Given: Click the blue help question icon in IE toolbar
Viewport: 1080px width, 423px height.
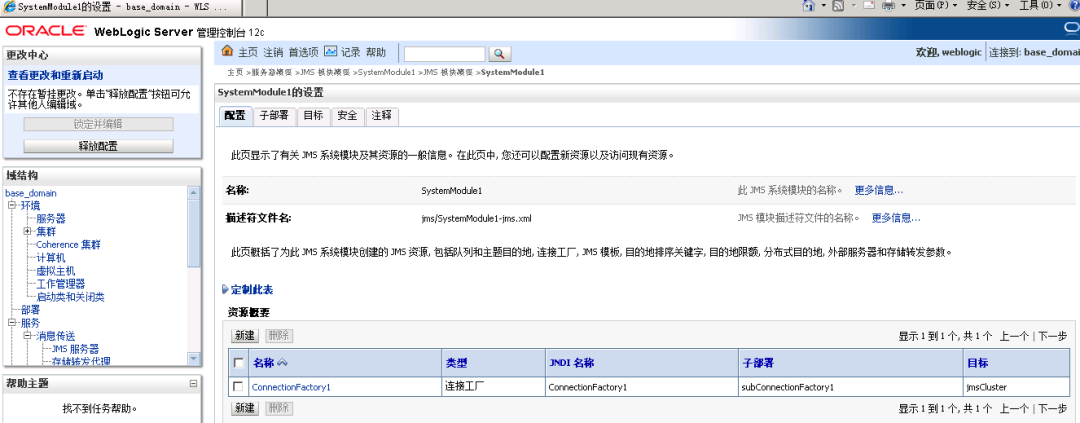Looking at the screenshot, I should coord(1074,5).
